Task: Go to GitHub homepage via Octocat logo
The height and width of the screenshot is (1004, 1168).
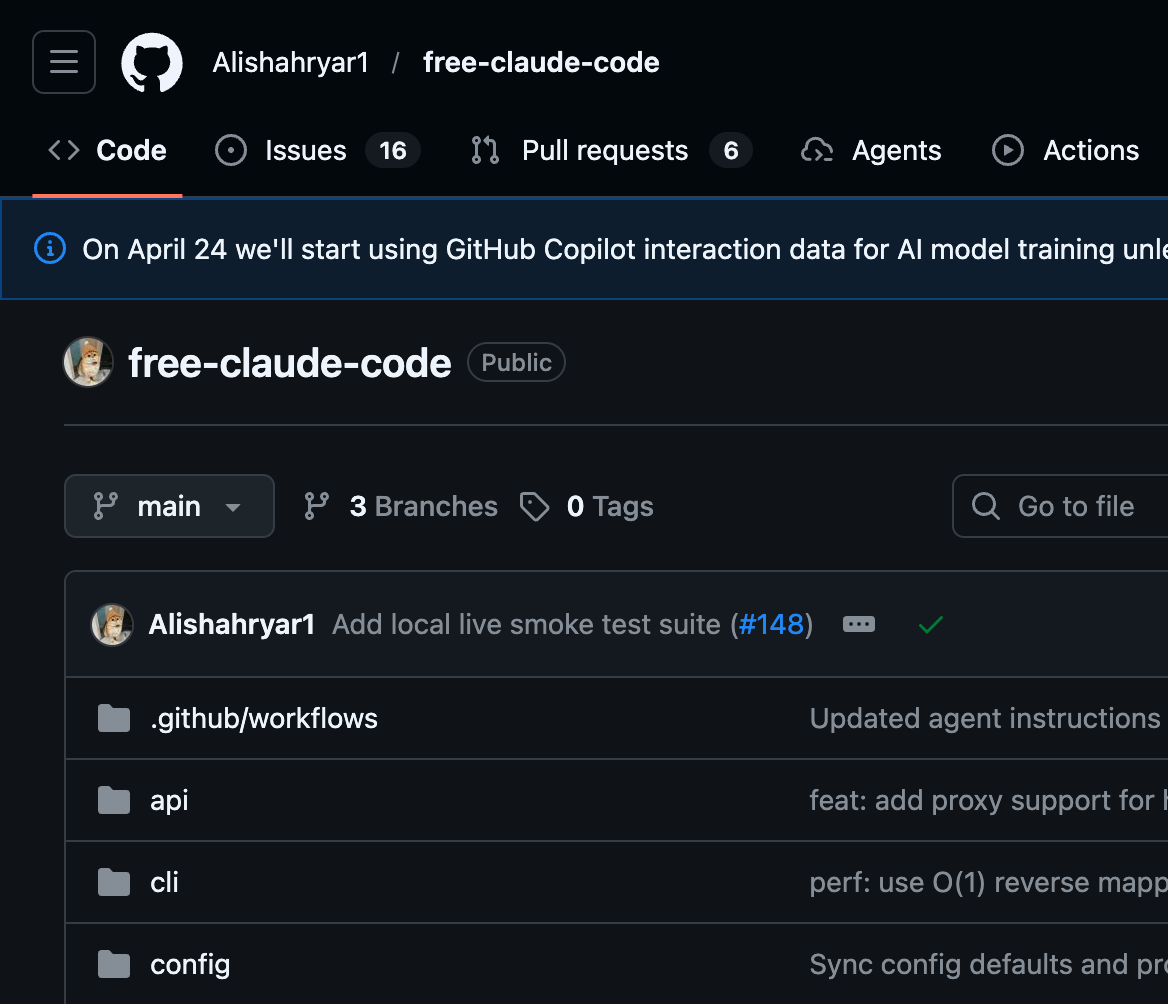Action: coord(152,62)
